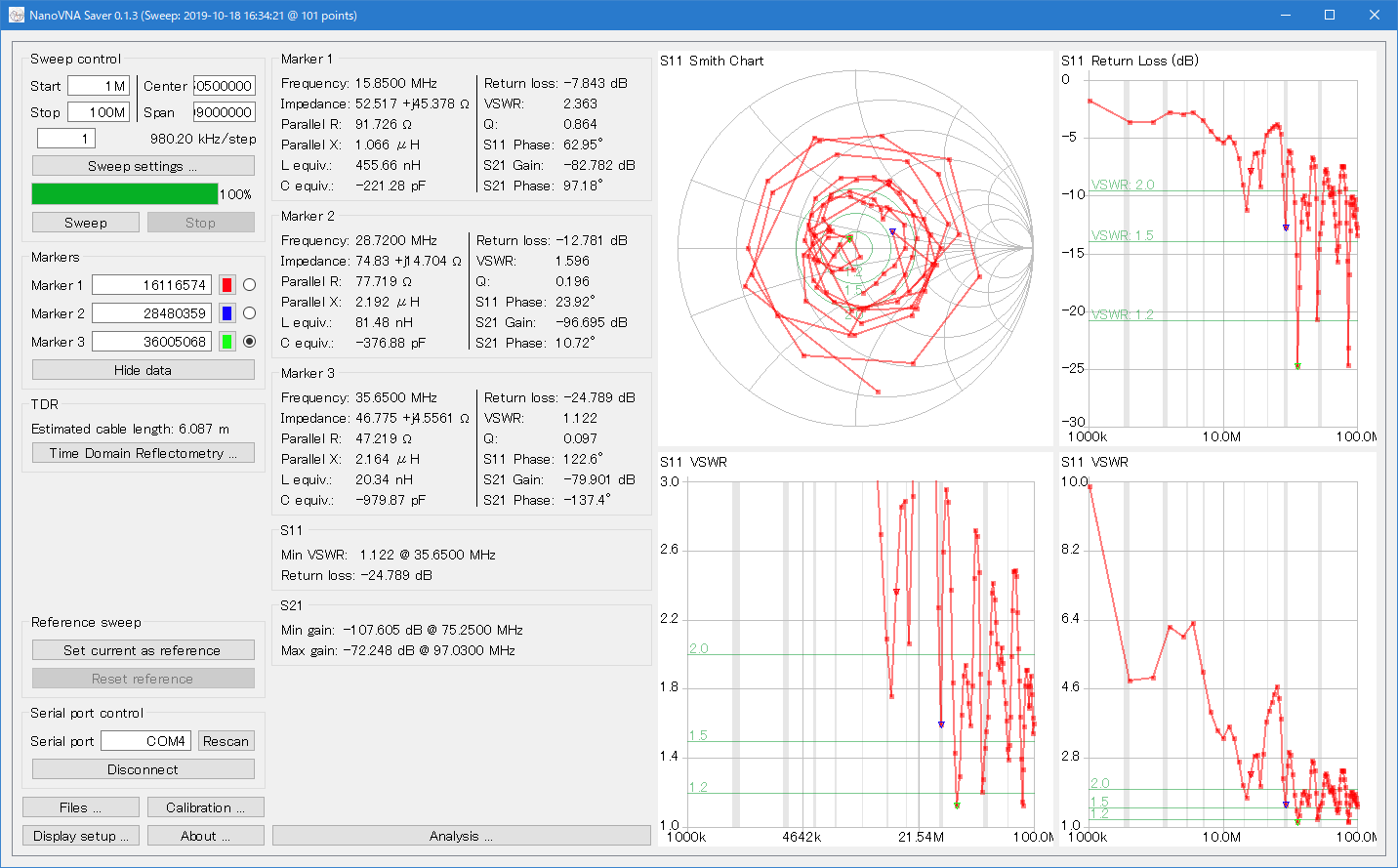Select Marker 3 radio button
The height and width of the screenshot is (868, 1398).
point(249,342)
